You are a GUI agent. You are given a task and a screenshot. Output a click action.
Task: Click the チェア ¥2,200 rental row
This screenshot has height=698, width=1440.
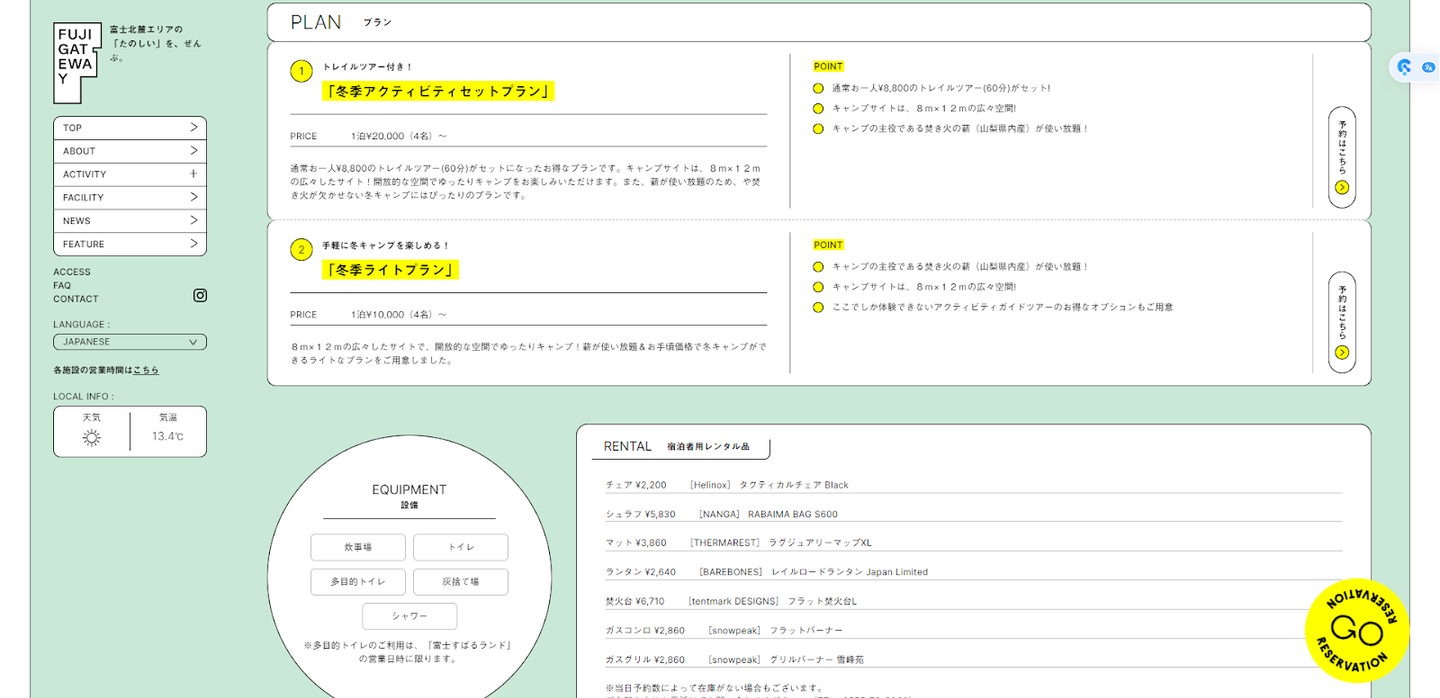[974, 485]
